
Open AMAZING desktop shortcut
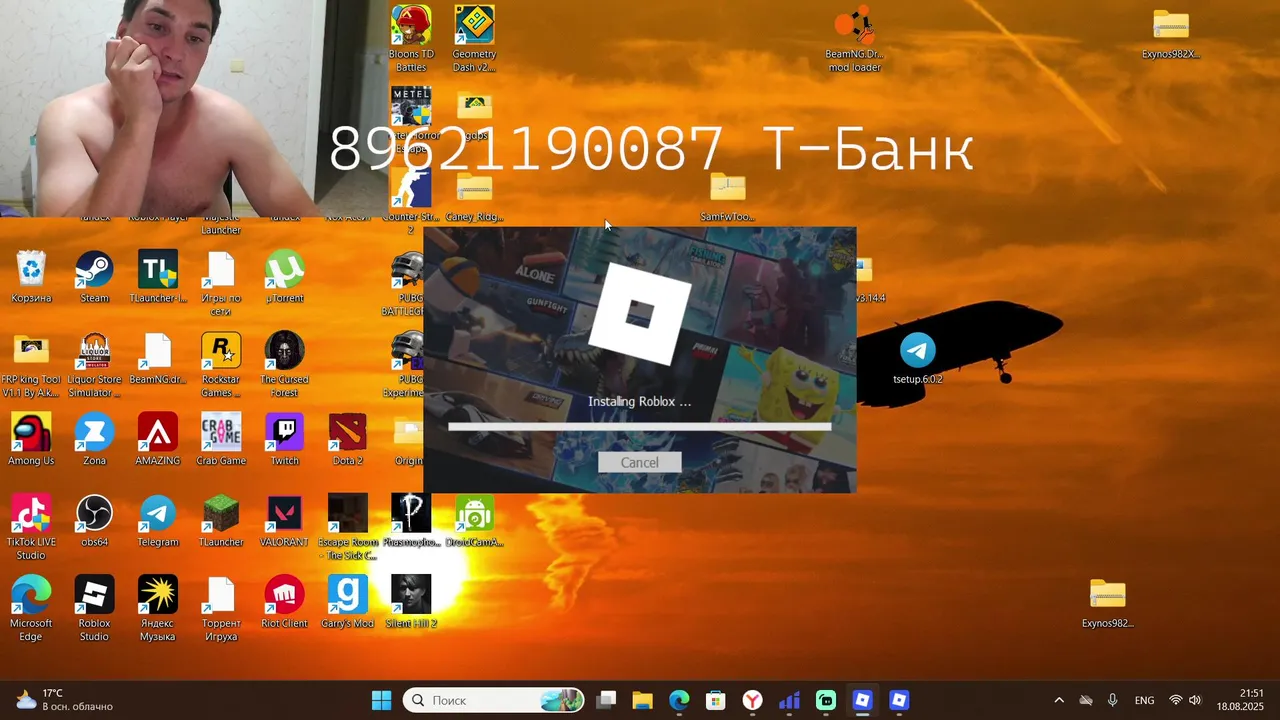click(x=158, y=440)
